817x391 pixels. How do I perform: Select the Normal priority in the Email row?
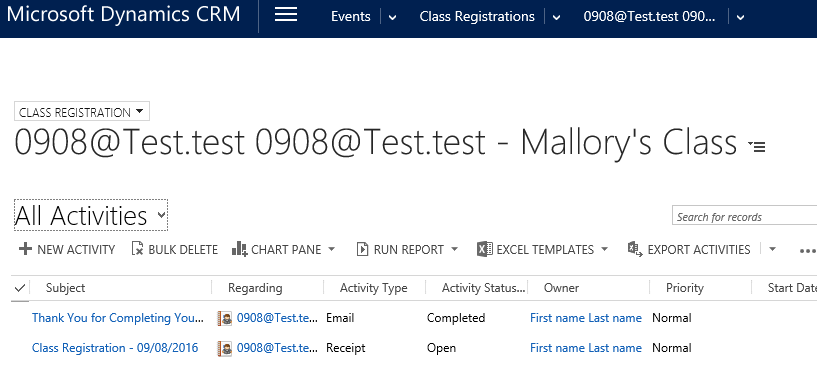point(672,318)
